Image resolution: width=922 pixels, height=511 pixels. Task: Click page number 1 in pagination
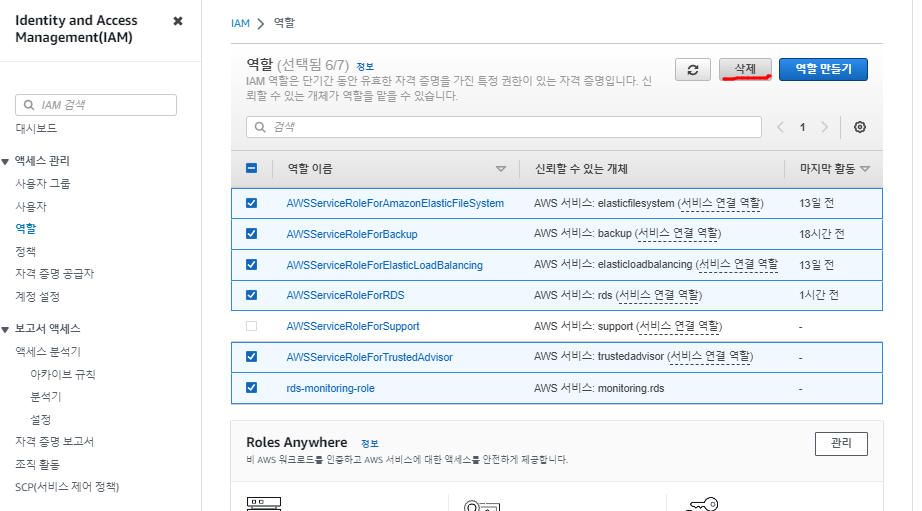802,127
